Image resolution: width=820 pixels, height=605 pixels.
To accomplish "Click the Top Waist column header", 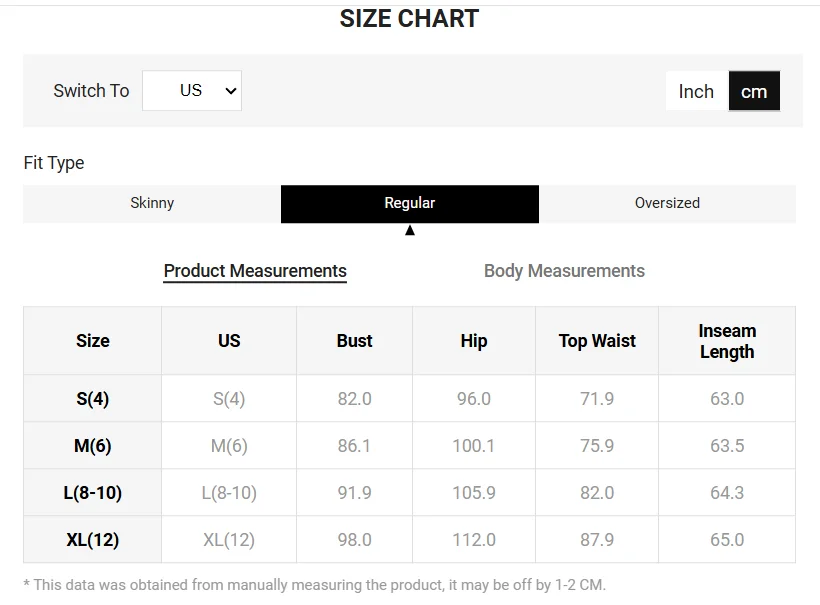I will tap(597, 341).
